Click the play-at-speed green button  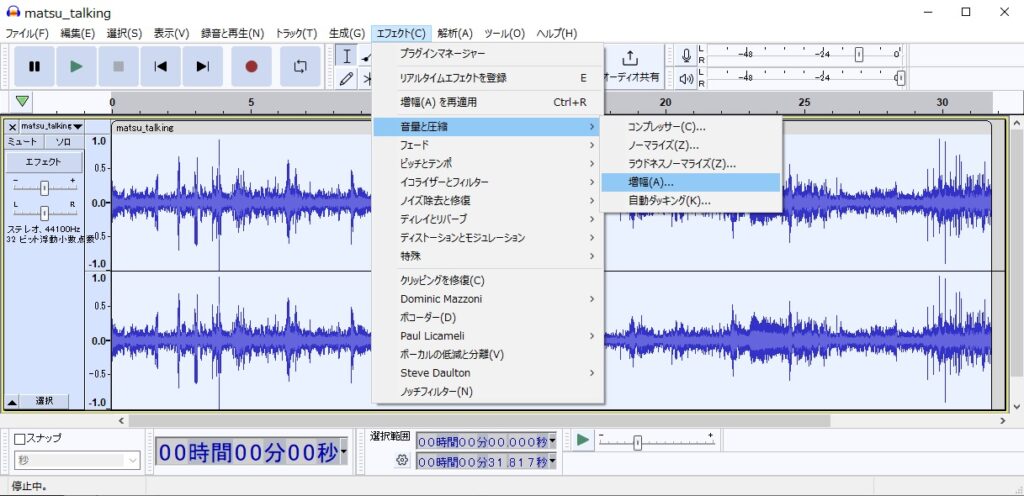tap(583, 441)
